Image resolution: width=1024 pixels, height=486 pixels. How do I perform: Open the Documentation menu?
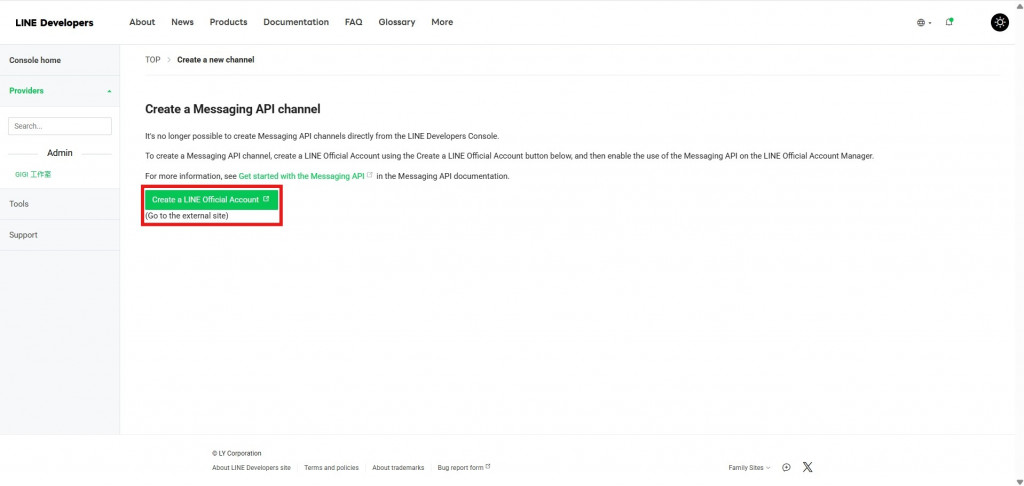coord(296,22)
